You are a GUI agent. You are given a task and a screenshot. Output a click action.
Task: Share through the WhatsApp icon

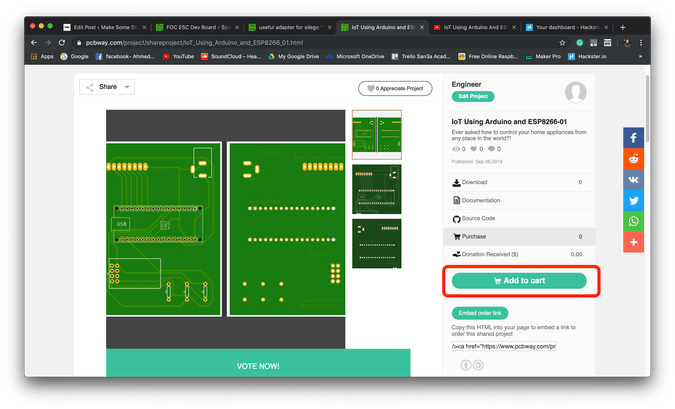[x=634, y=221]
